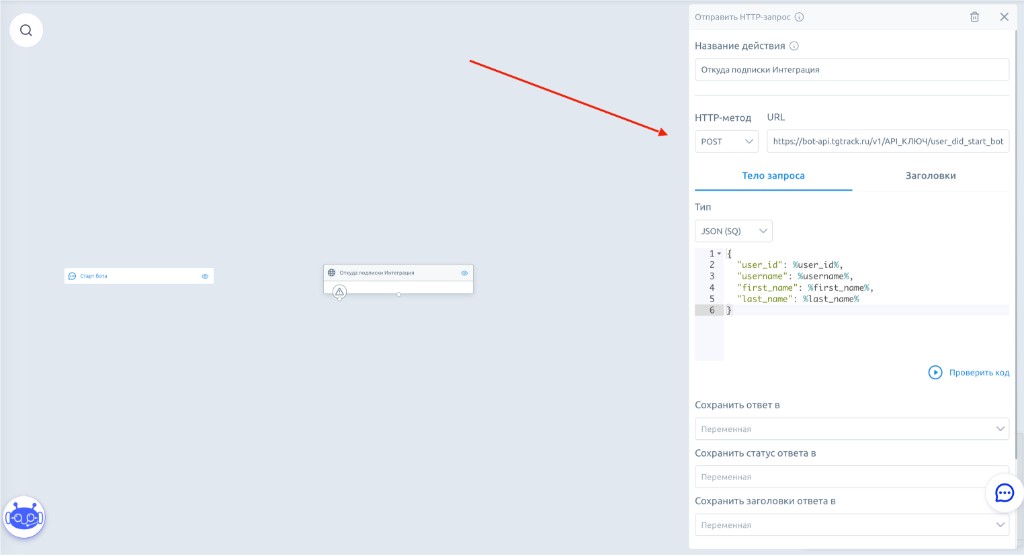Viewport: 1024px width, 556px height.
Task: Collapse code fold arrow at line 1
Action: point(720,253)
